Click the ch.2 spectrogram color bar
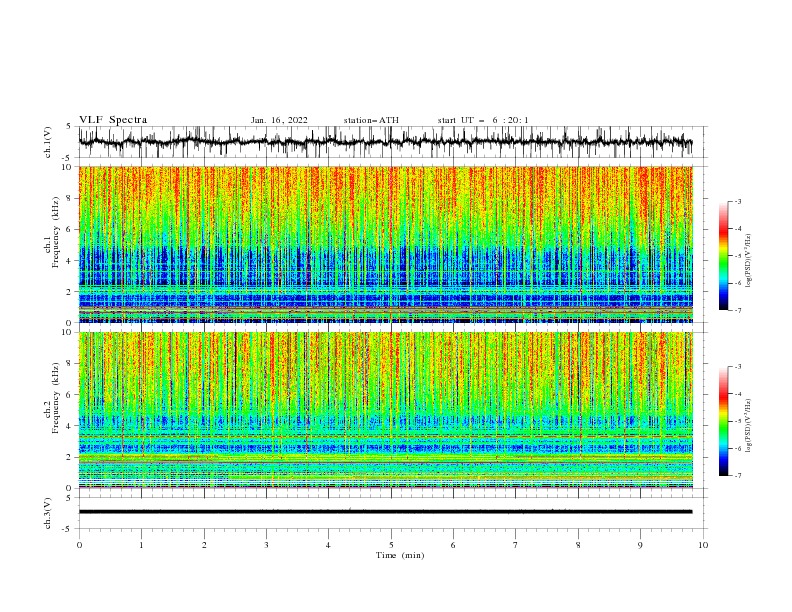The width and height of the screenshot is (792, 612). click(723, 421)
